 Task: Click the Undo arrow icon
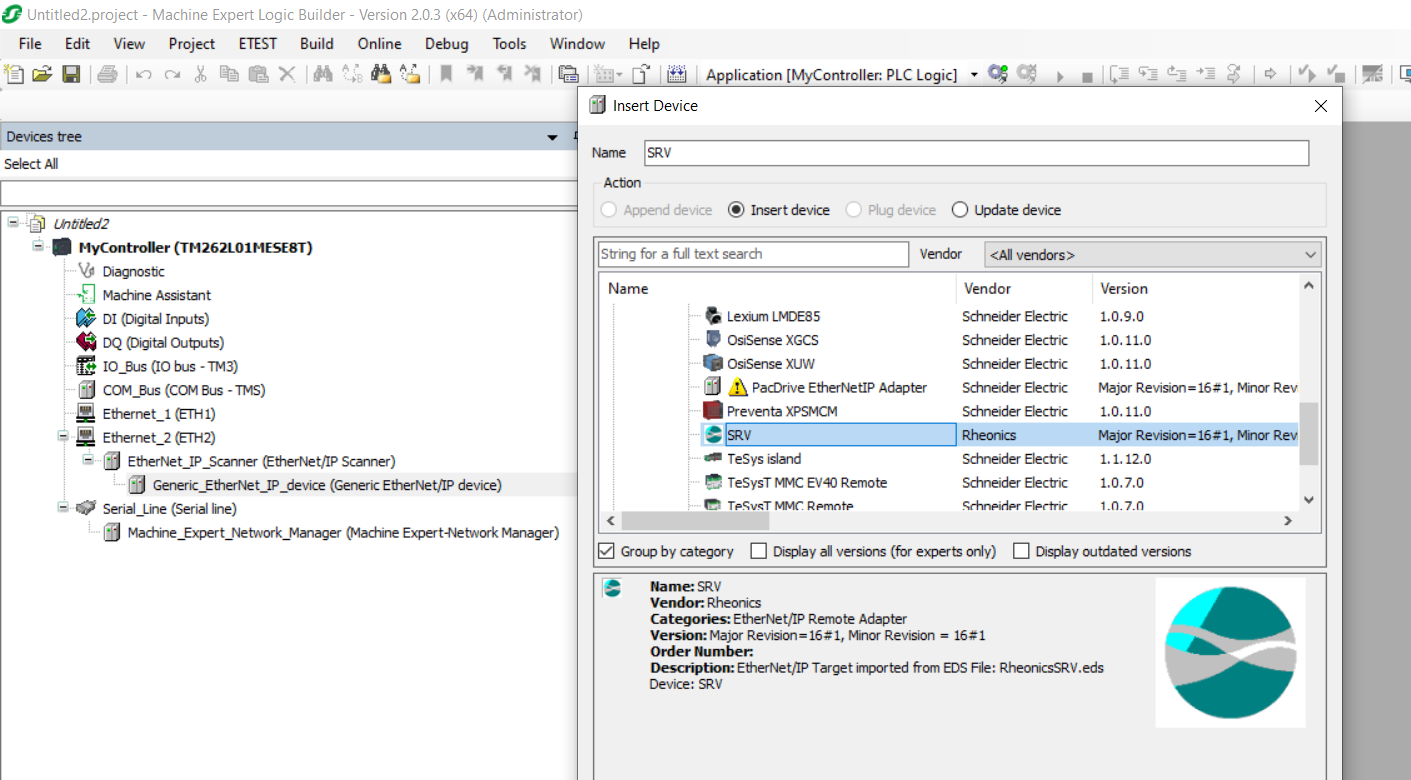[144, 75]
